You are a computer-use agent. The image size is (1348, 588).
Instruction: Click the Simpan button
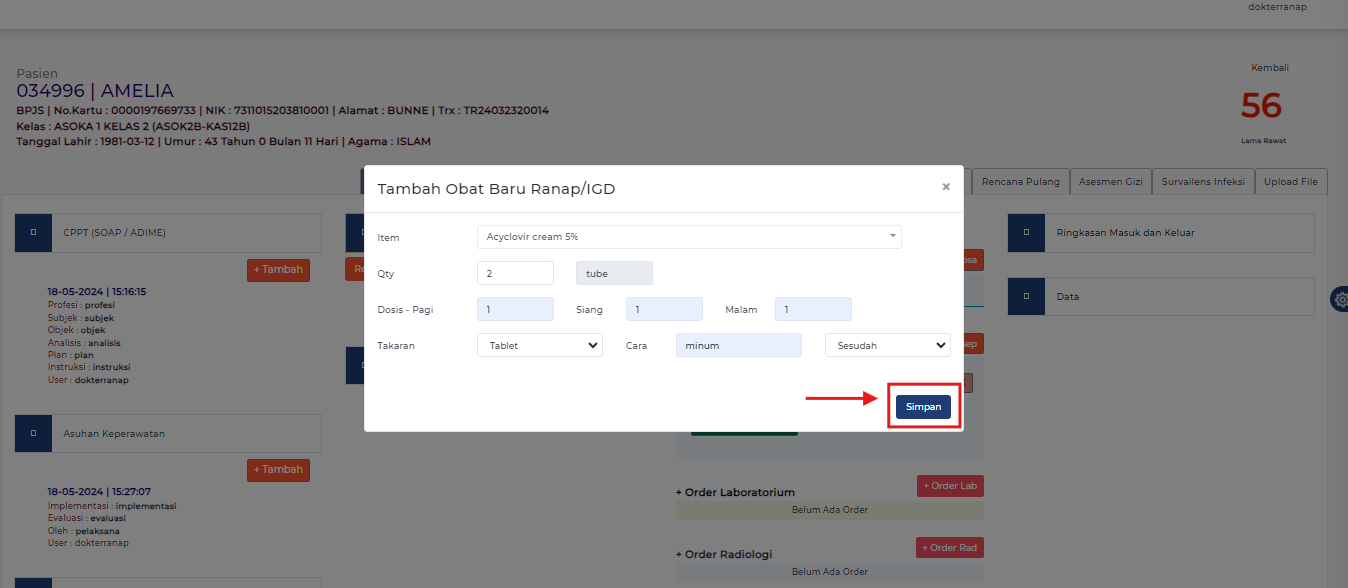pyautogui.click(x=922, y=407)
